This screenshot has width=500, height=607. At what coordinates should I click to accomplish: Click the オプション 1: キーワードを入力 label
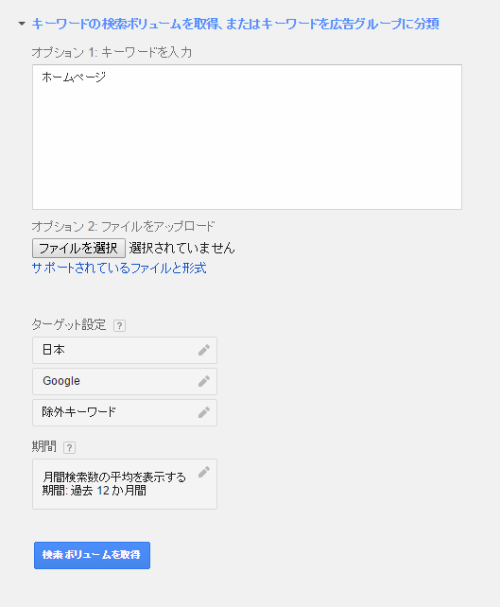coord(112,52)
